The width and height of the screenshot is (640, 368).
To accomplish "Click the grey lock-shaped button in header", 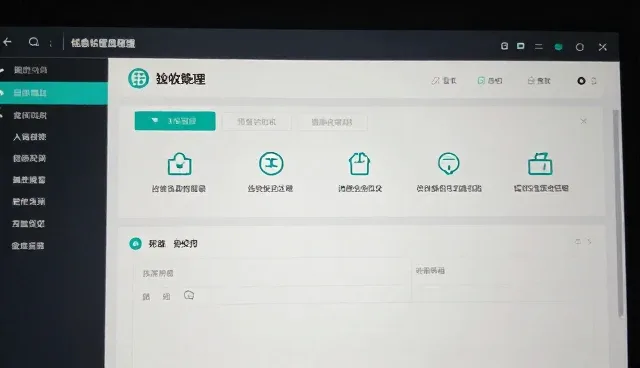I will click(539, 81).
